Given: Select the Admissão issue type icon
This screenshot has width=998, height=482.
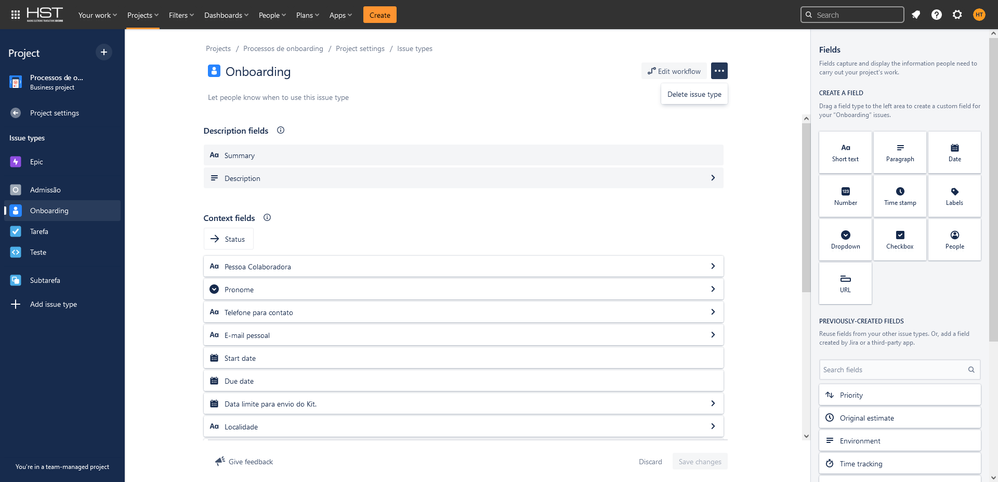Looking at the screenshot, I should coord(16,190).
